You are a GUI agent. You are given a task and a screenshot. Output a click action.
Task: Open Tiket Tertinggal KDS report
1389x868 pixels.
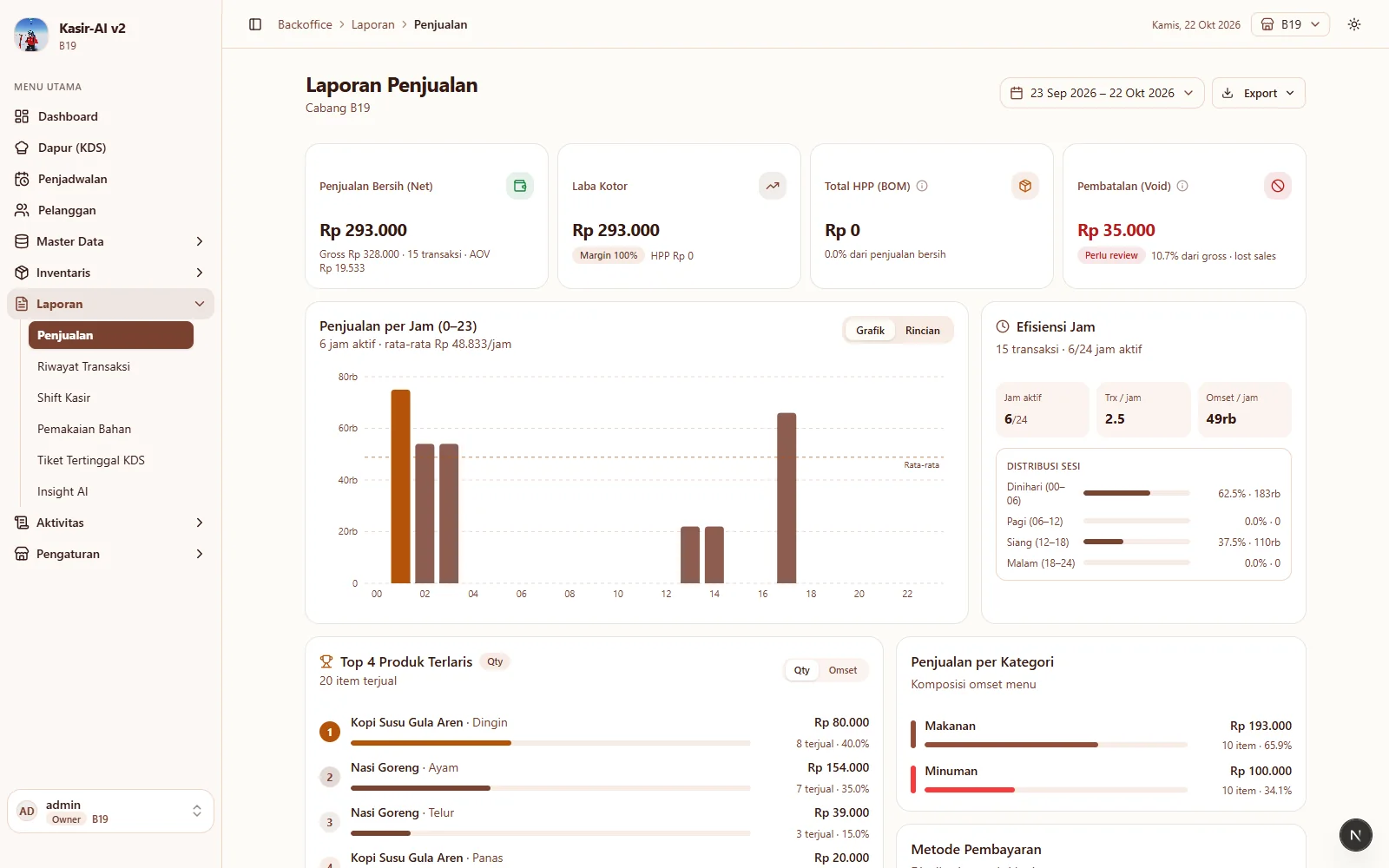coord(111,460)
